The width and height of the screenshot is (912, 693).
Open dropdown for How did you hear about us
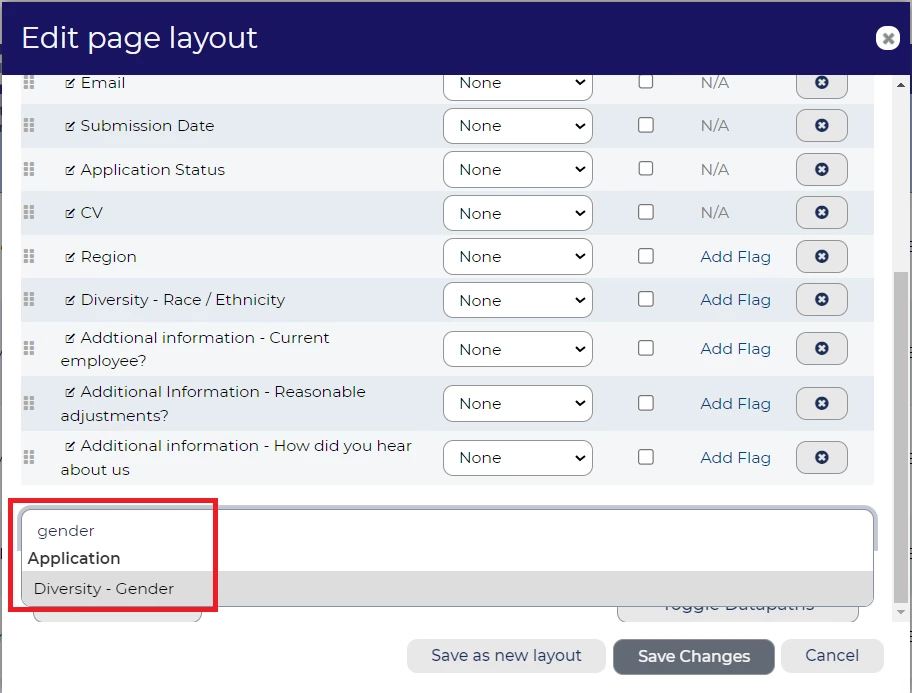pyautogui.click(x=517, y=458)
